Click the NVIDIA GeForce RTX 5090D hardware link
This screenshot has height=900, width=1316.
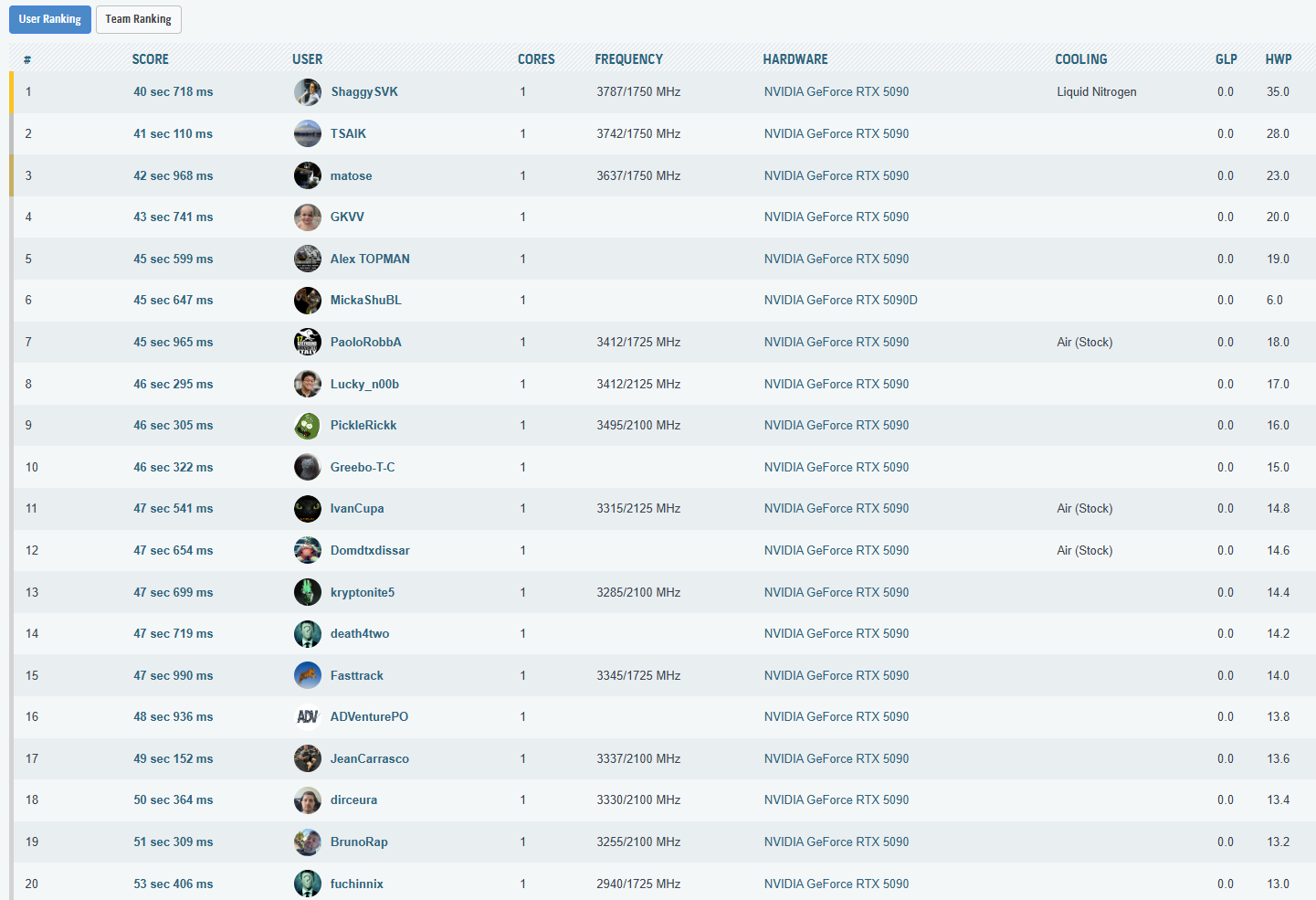[840, 301]
